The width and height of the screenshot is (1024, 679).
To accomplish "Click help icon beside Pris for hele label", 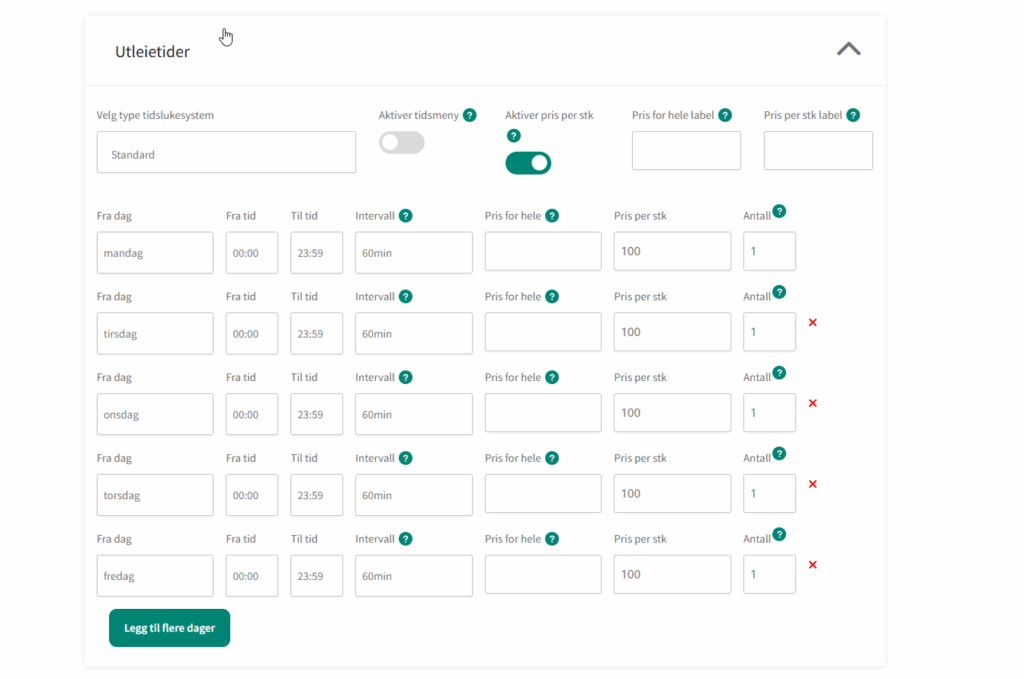I will pos(725,115).
